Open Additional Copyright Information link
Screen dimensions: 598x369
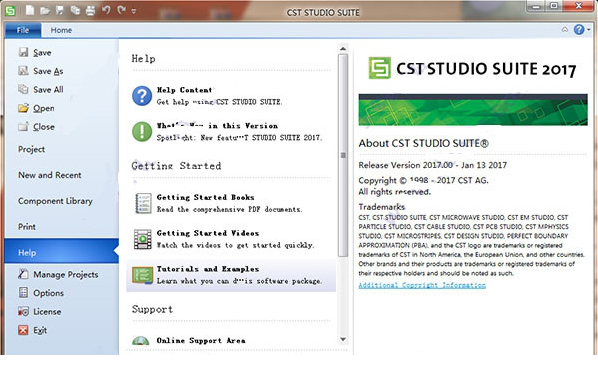[x=422, y=285]
